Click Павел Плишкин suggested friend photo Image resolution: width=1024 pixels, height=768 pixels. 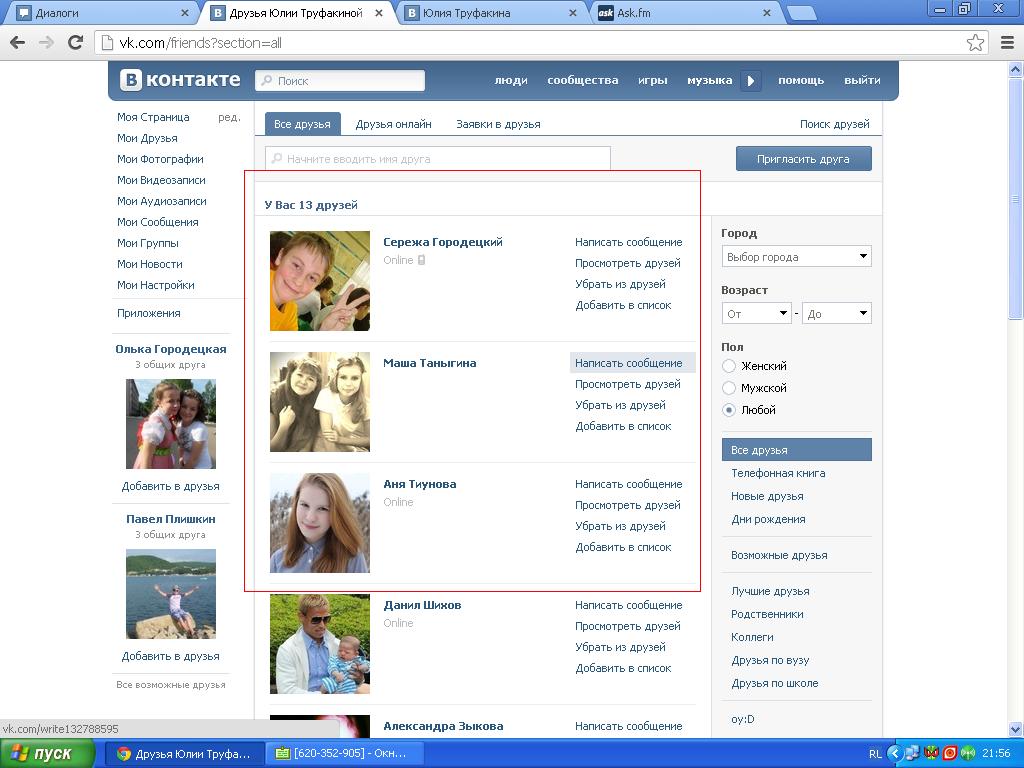click(x=170, y=594)
